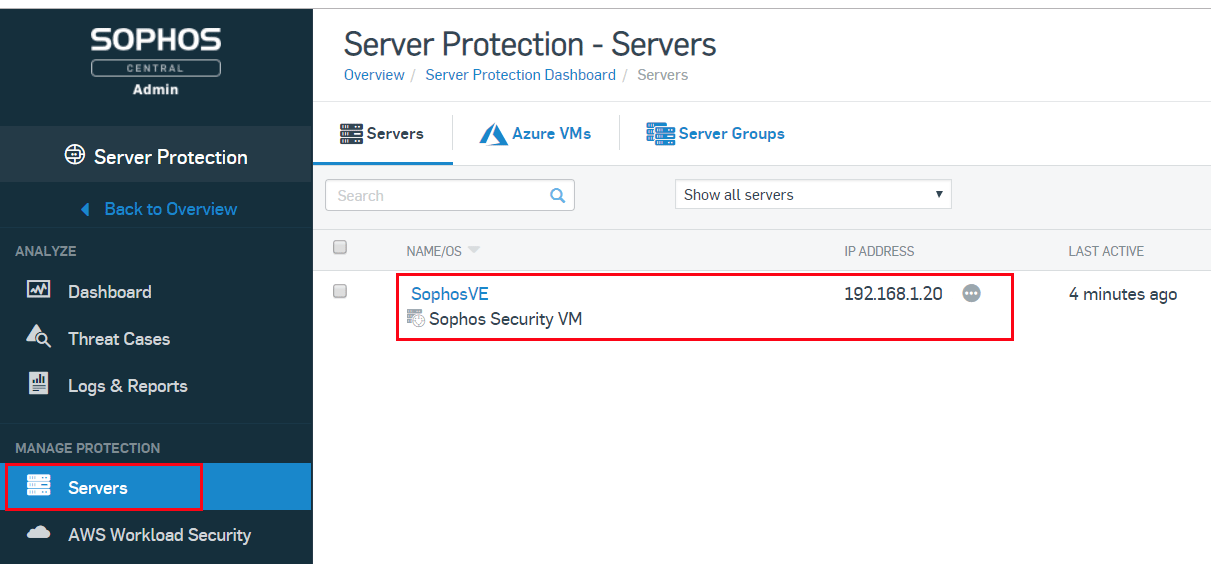Click the AWS Workload Security cloud icon
The image size is (1211, 564).
pos(38,533)
